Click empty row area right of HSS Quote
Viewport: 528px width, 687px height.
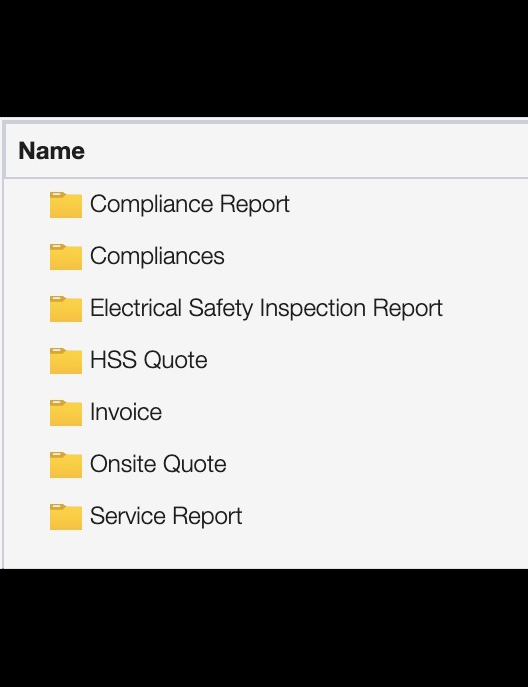(x=368, y=360)
